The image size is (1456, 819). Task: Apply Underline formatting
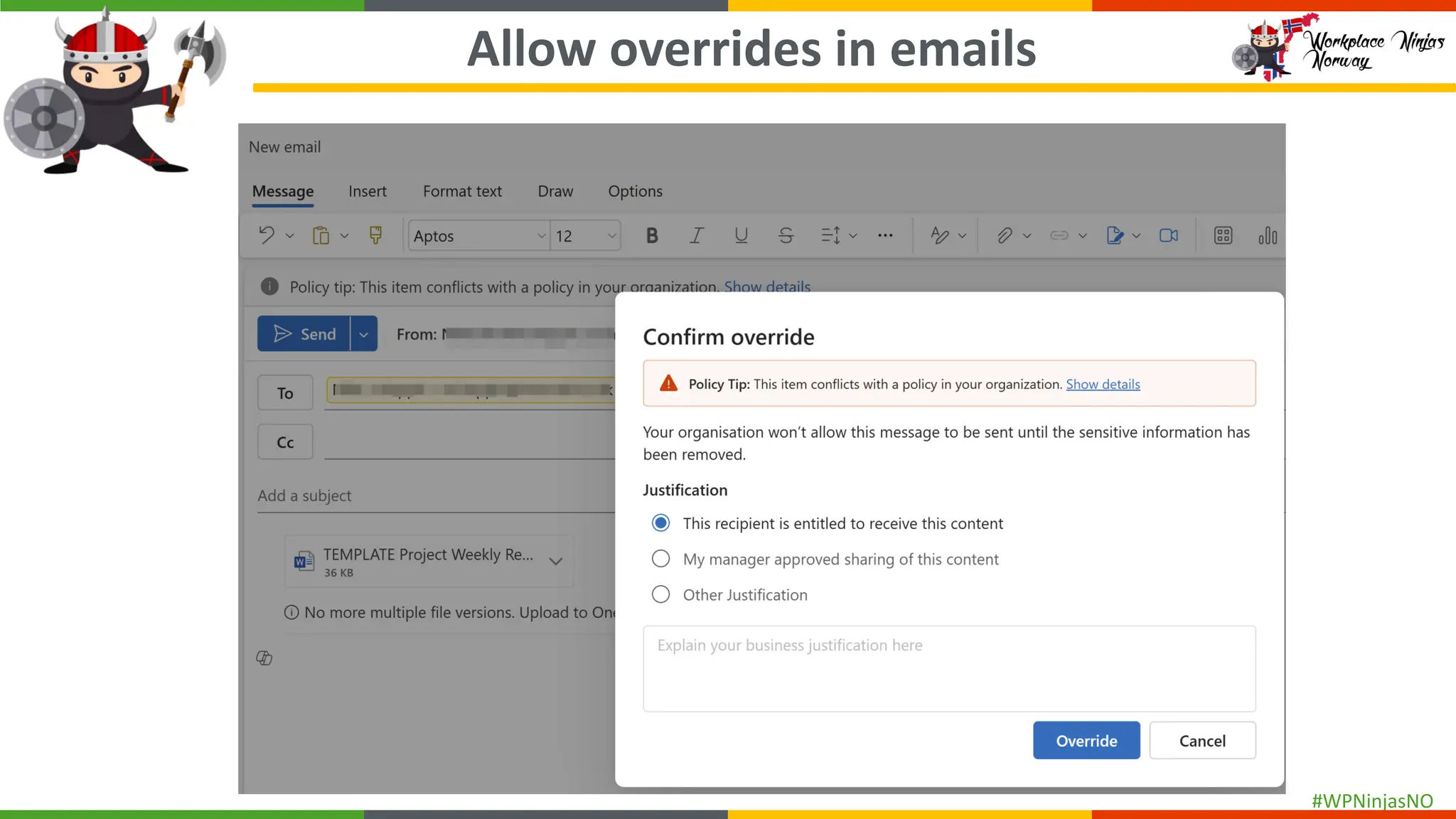tap(741, 235)
